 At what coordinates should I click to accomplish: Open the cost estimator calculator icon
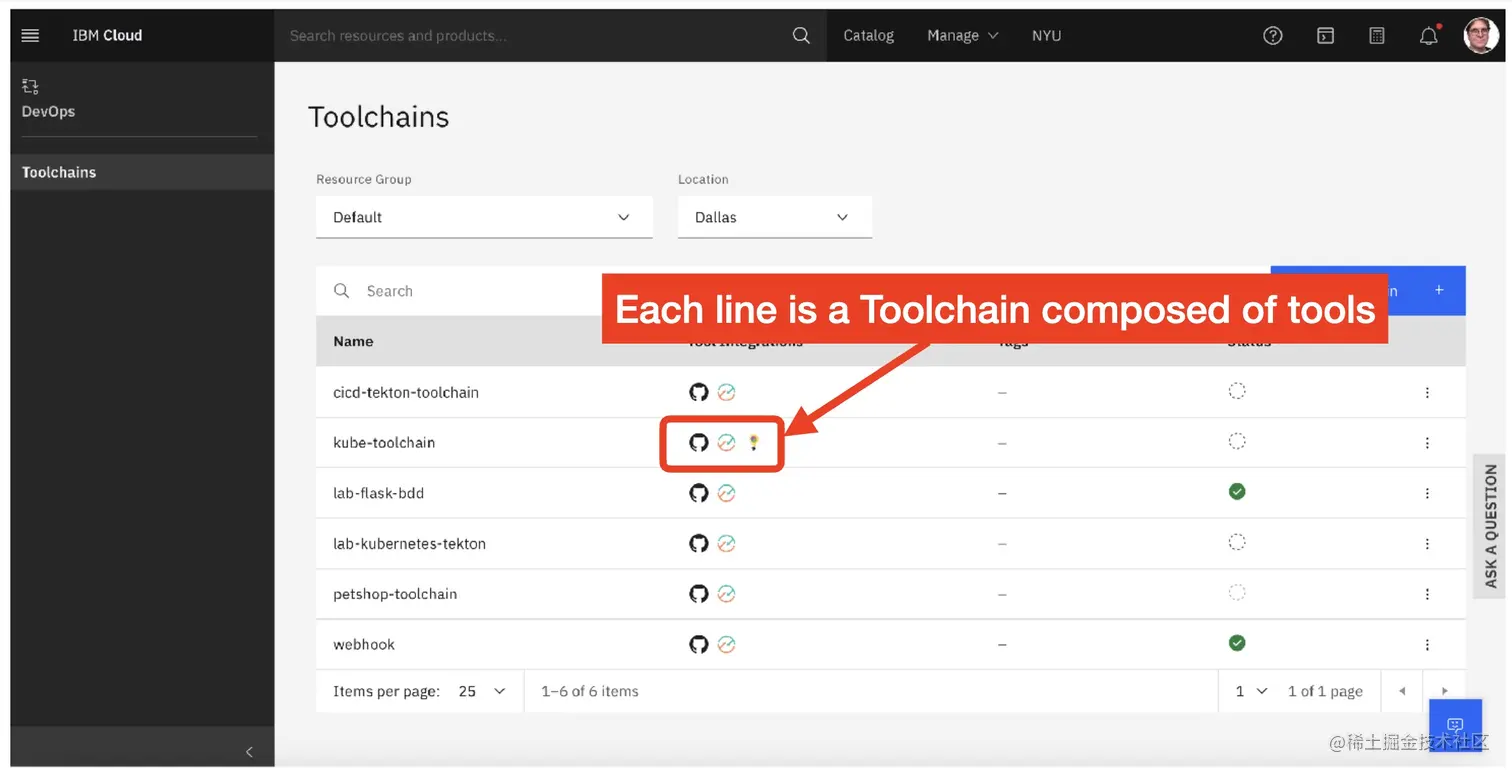coord(1377,35)
